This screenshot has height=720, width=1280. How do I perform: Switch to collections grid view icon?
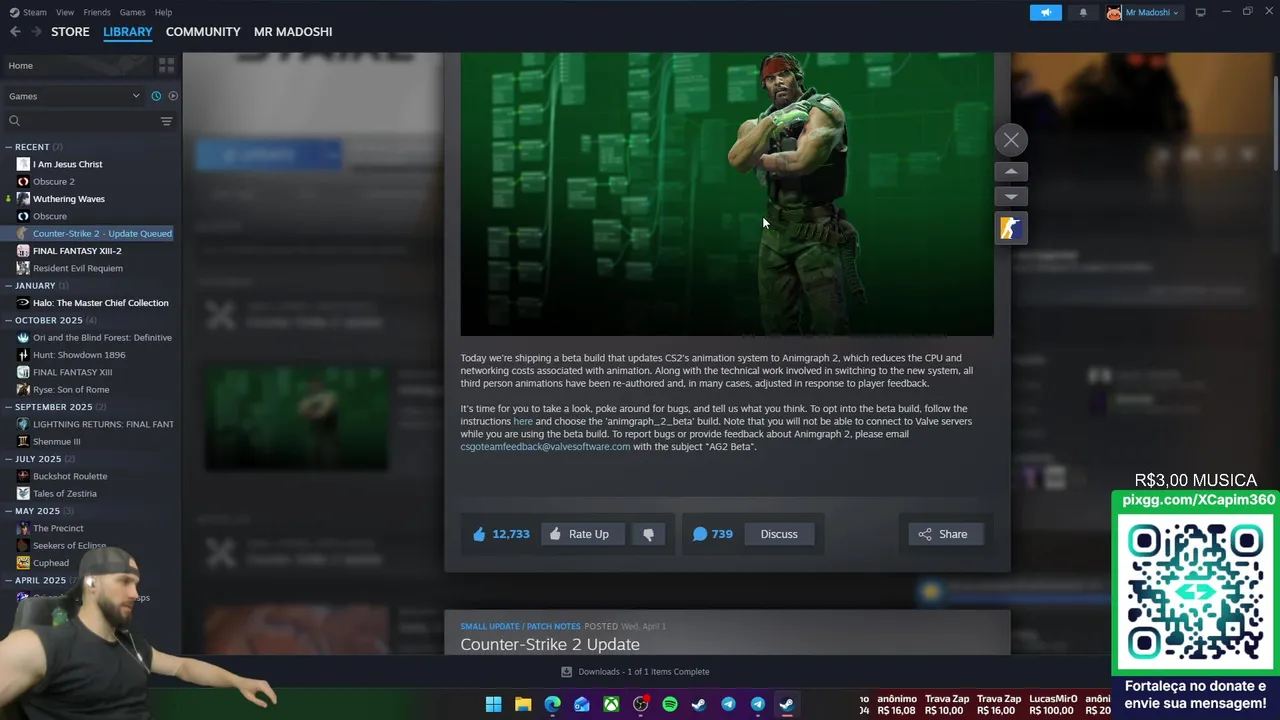(166, 65)
